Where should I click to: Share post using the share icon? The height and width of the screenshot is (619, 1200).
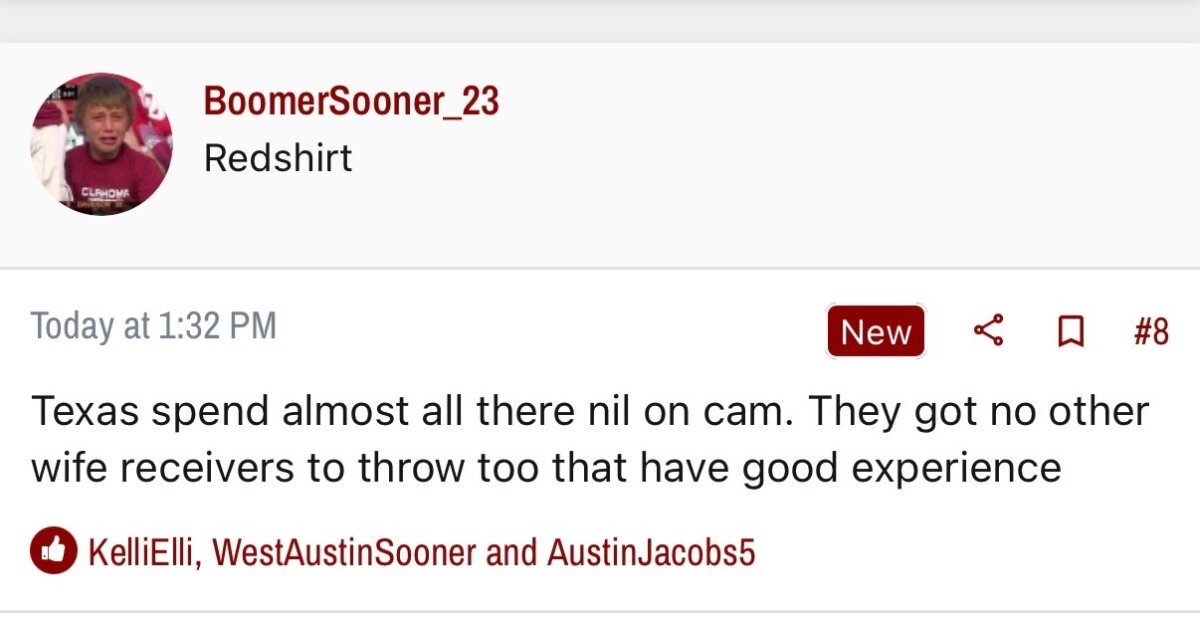pos(988,331)
